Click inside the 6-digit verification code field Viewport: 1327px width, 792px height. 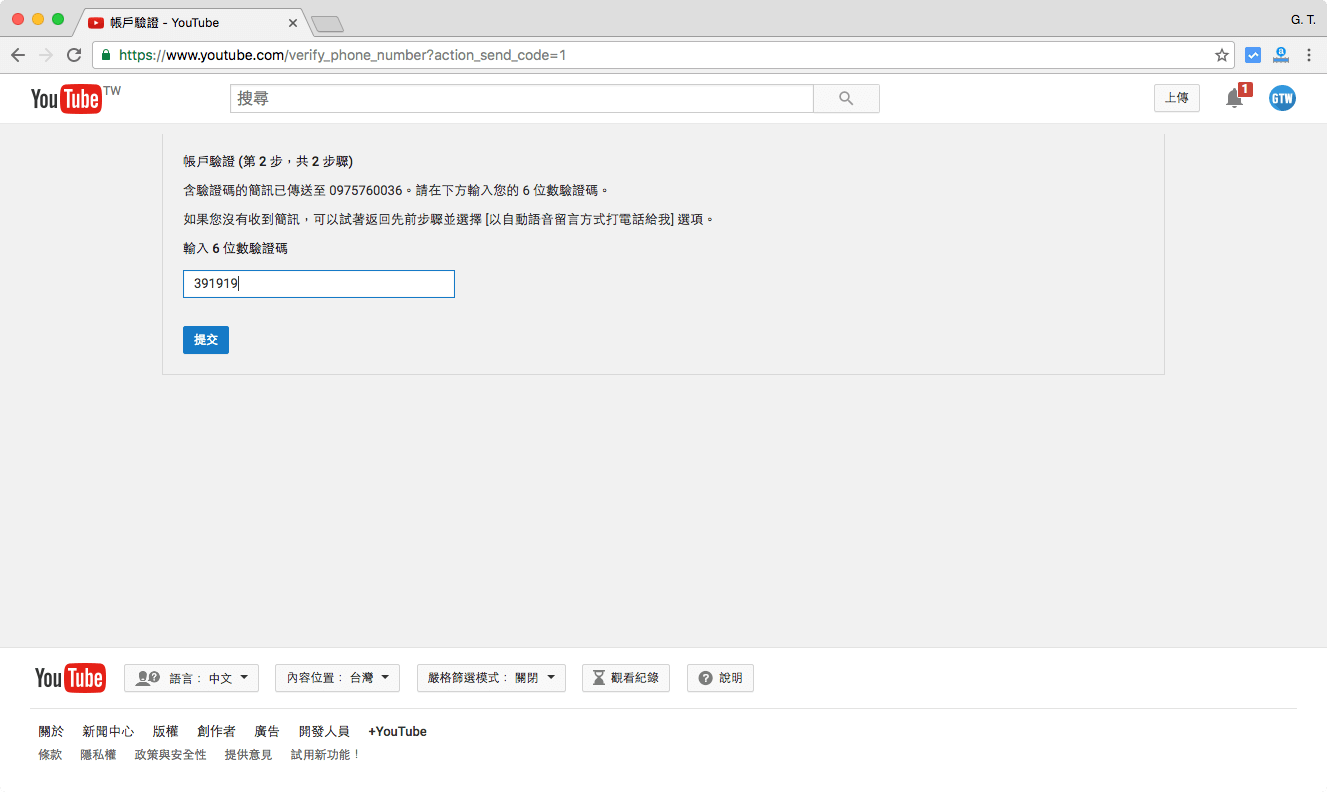coord(318,284)
